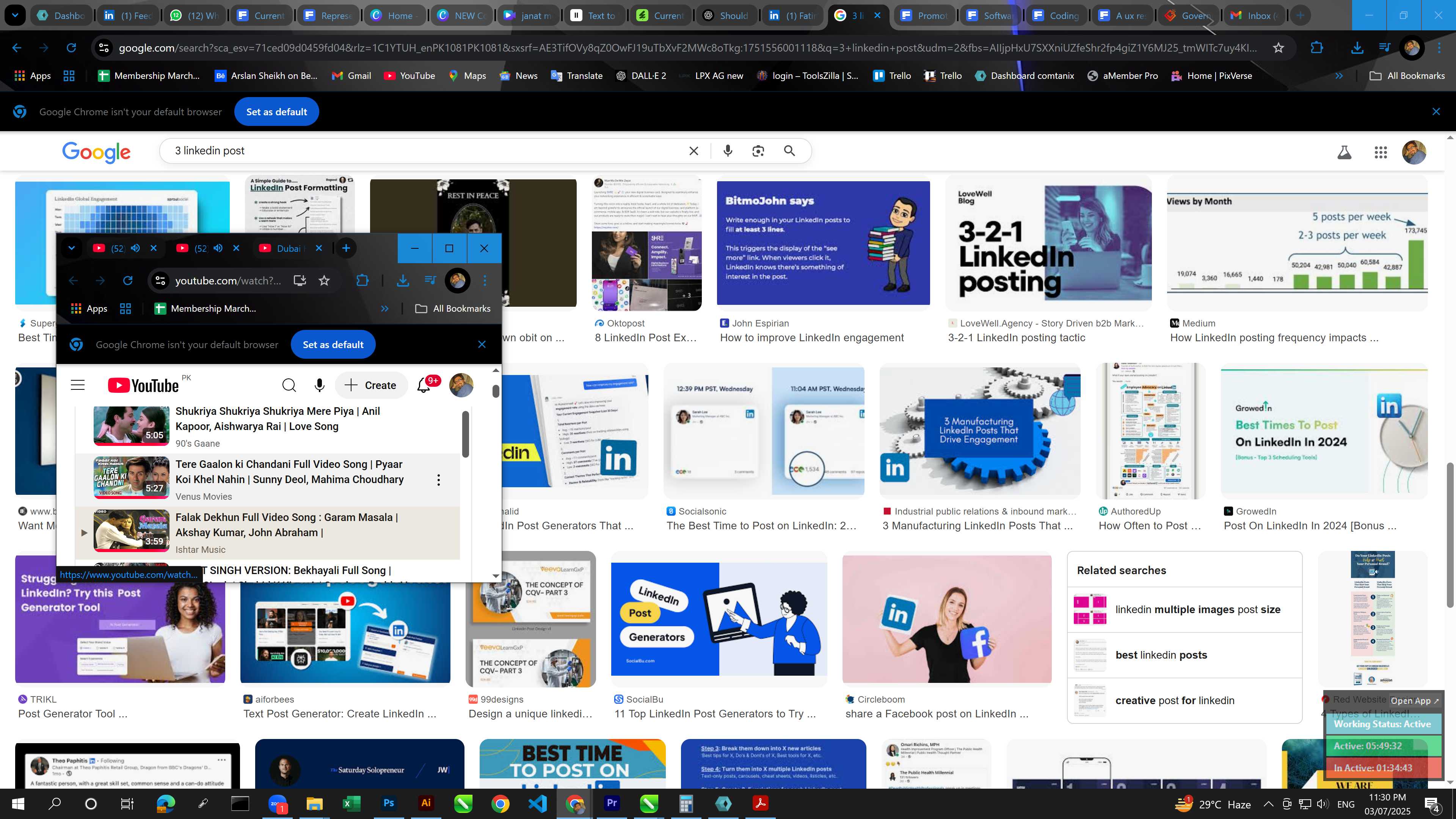Switch to the Should tab
The width and height of the screenshot is (1456, 819).
726,16
